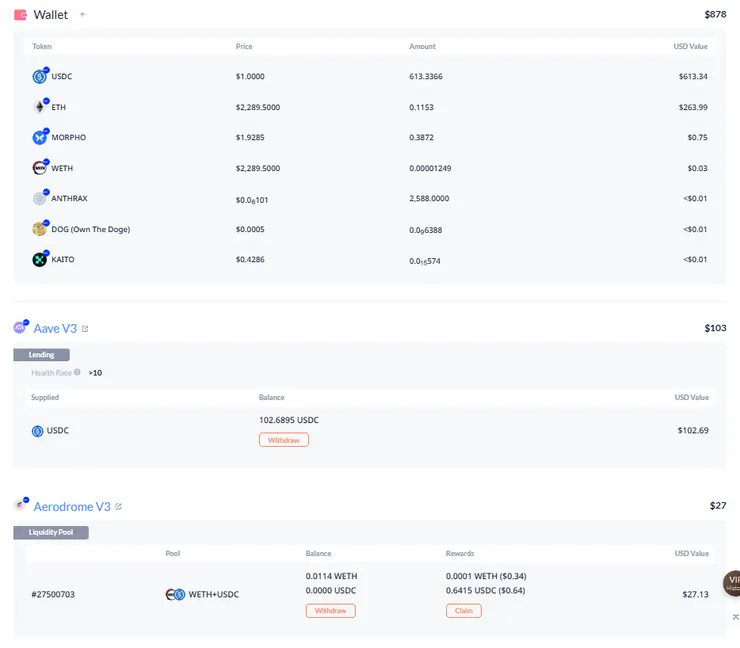
Task: Click the WETH token icon in Wallet
Action: (x=40, y=168)
